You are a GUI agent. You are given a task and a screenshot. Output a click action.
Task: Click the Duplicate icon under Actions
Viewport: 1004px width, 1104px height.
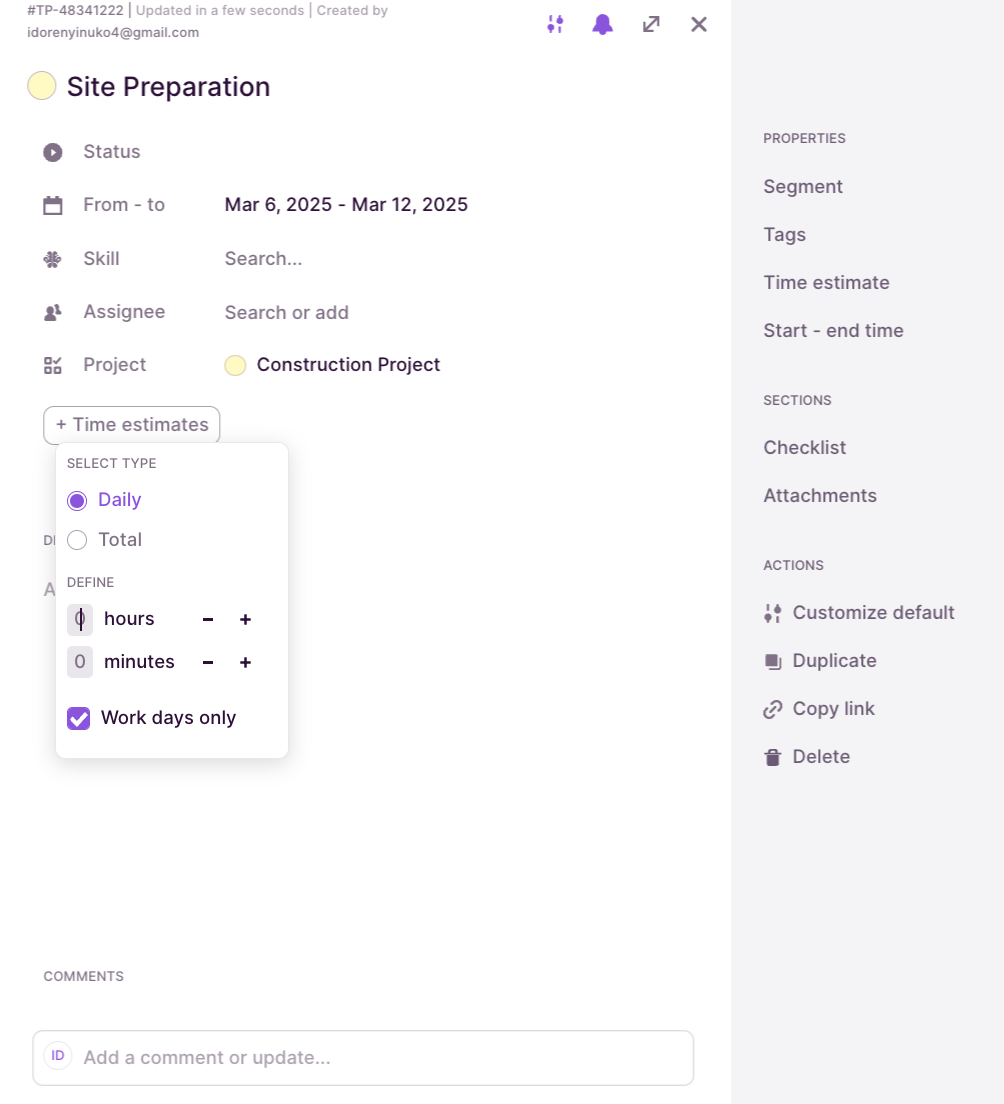(x=772, y=660)
